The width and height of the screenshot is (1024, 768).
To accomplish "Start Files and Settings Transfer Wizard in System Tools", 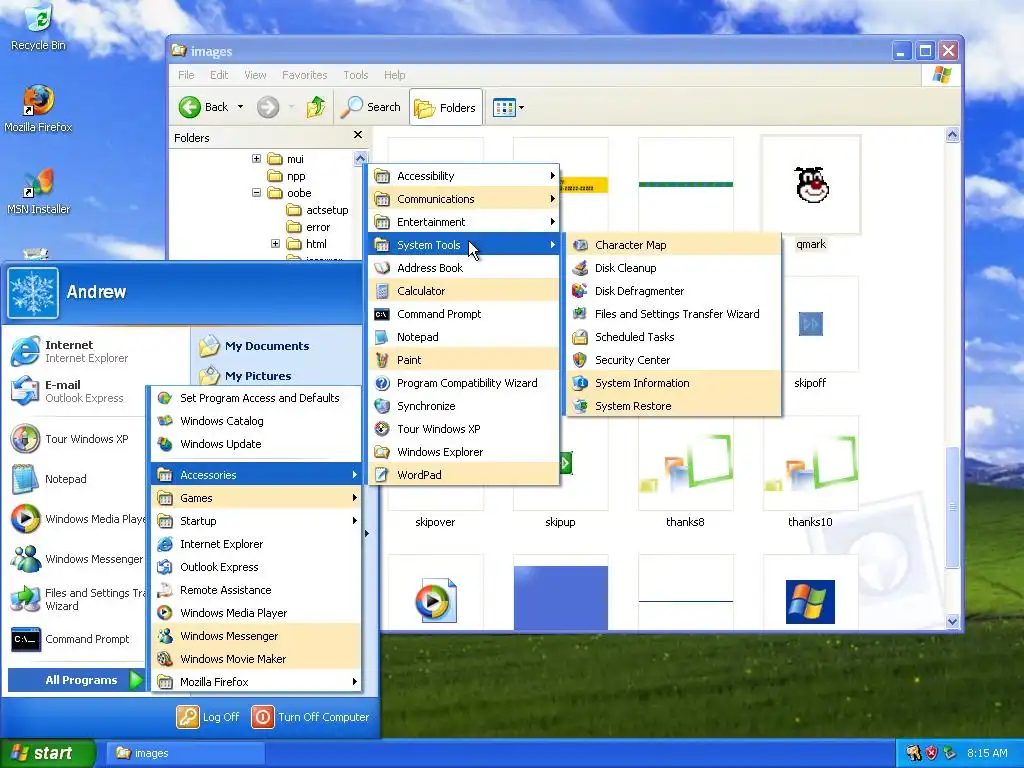I will coord(673,314).
